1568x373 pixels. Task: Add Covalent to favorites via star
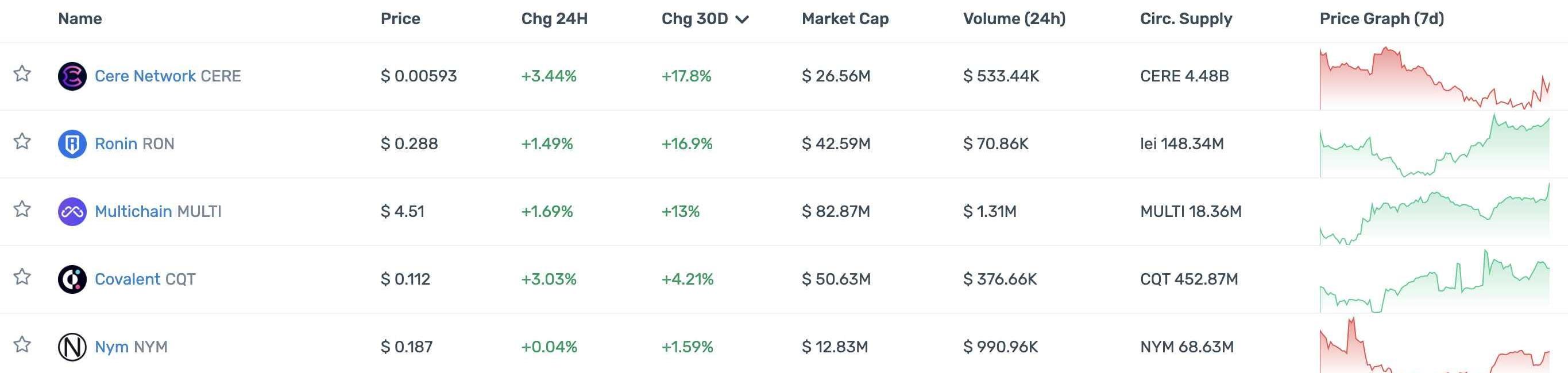tap(22, 277)
